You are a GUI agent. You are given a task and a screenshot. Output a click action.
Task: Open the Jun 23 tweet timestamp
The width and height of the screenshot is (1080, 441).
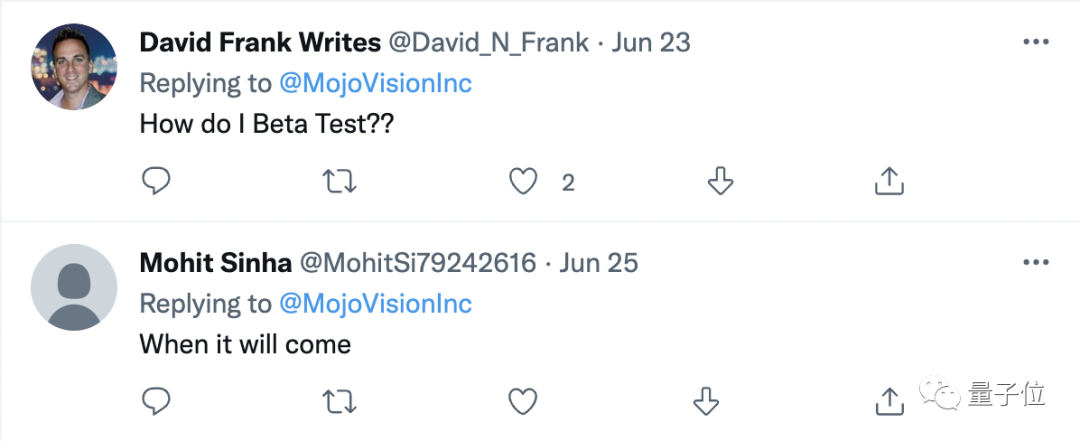(x=650, y=43)
